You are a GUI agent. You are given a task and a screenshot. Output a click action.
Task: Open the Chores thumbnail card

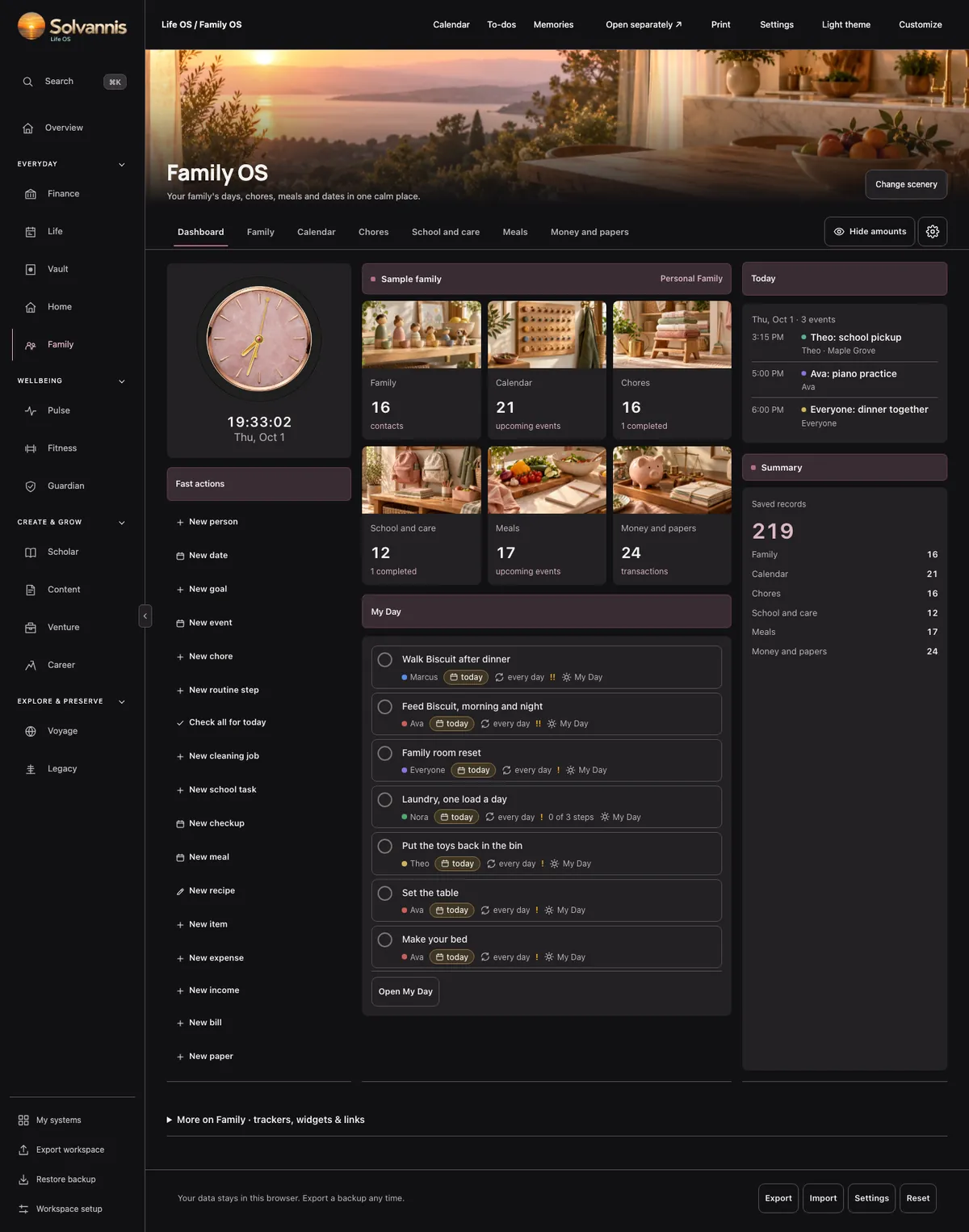(672, 370)
